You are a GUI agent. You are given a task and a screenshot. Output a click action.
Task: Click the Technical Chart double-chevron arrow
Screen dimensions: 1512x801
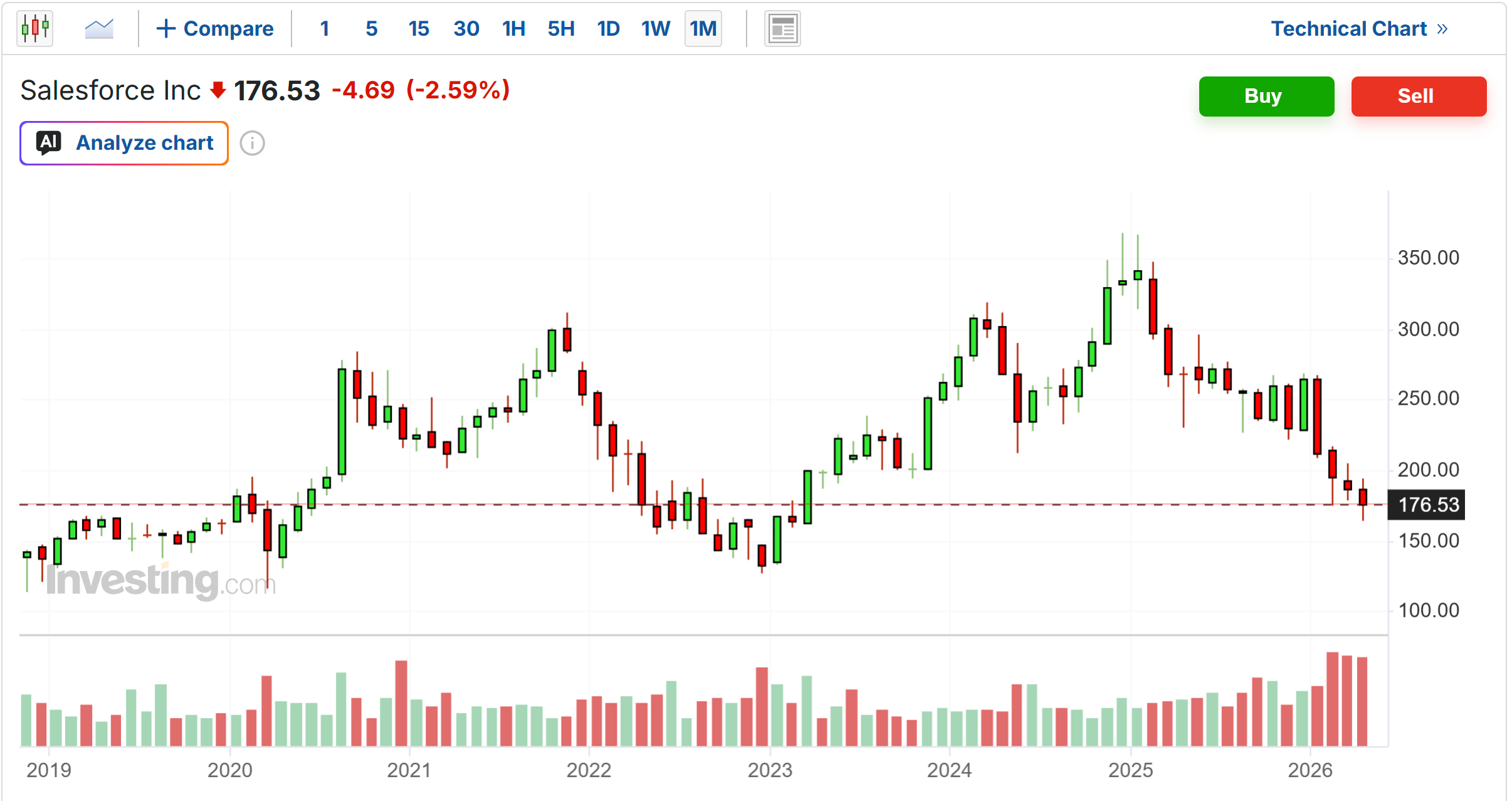pyautogui.click(x=1442, y=29)
